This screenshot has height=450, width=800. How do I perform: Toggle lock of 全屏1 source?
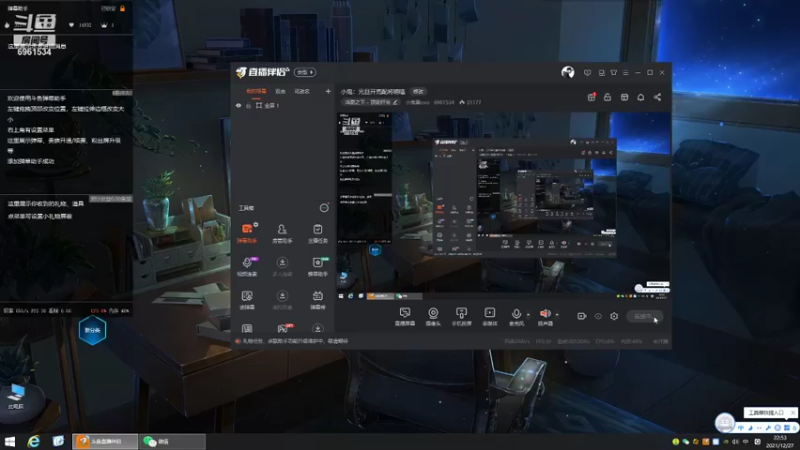click(248, 106)
